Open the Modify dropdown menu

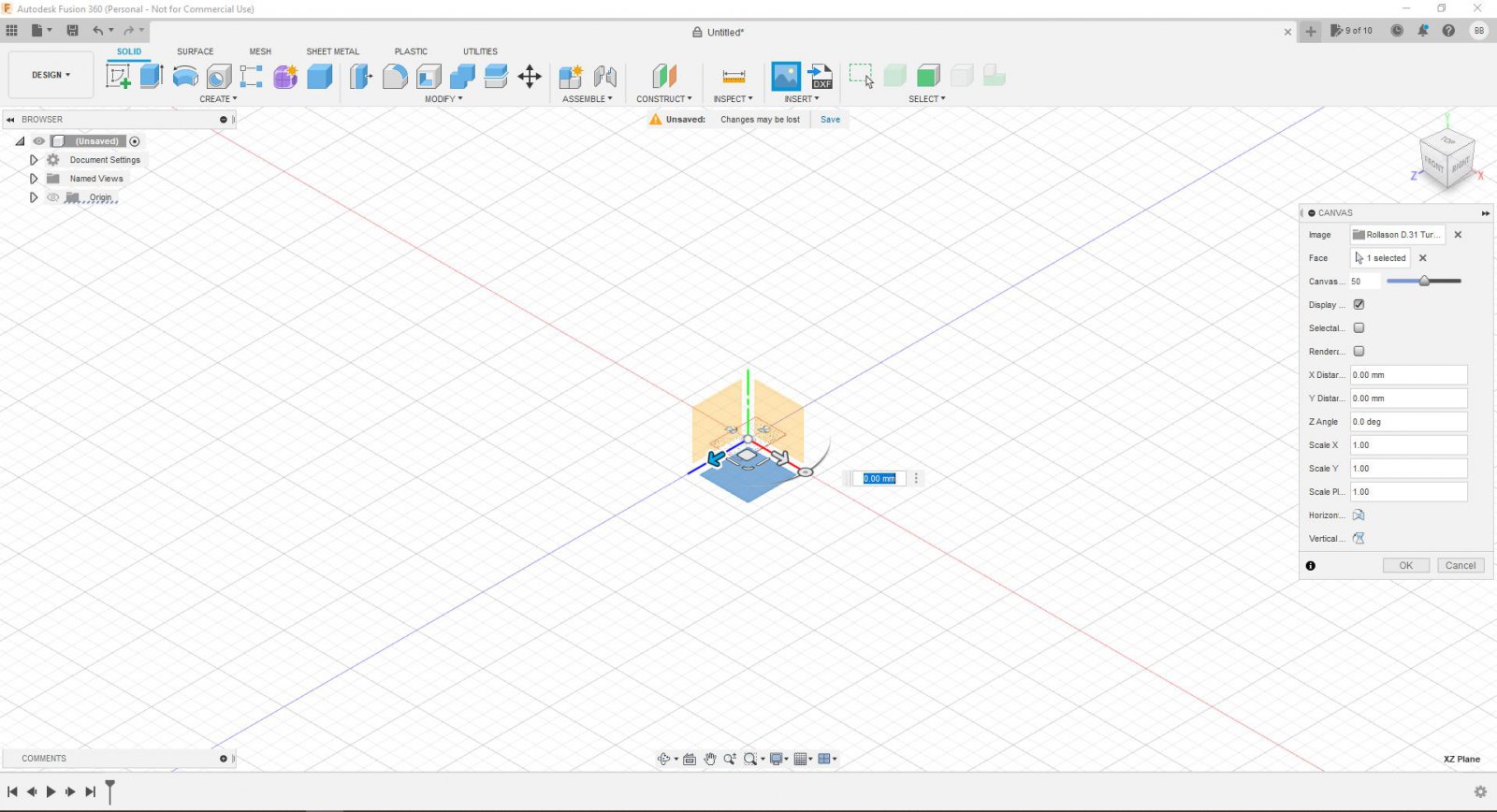point(443,99)
